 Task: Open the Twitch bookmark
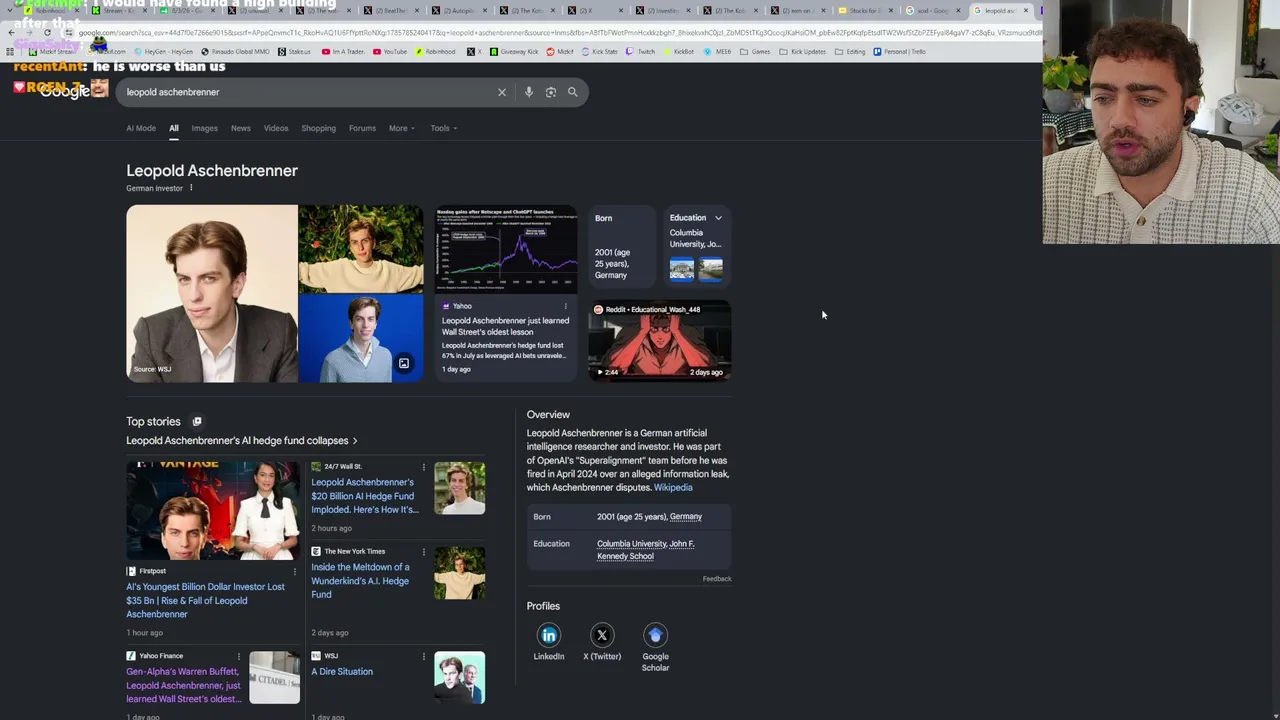click(x=641, y=52)
